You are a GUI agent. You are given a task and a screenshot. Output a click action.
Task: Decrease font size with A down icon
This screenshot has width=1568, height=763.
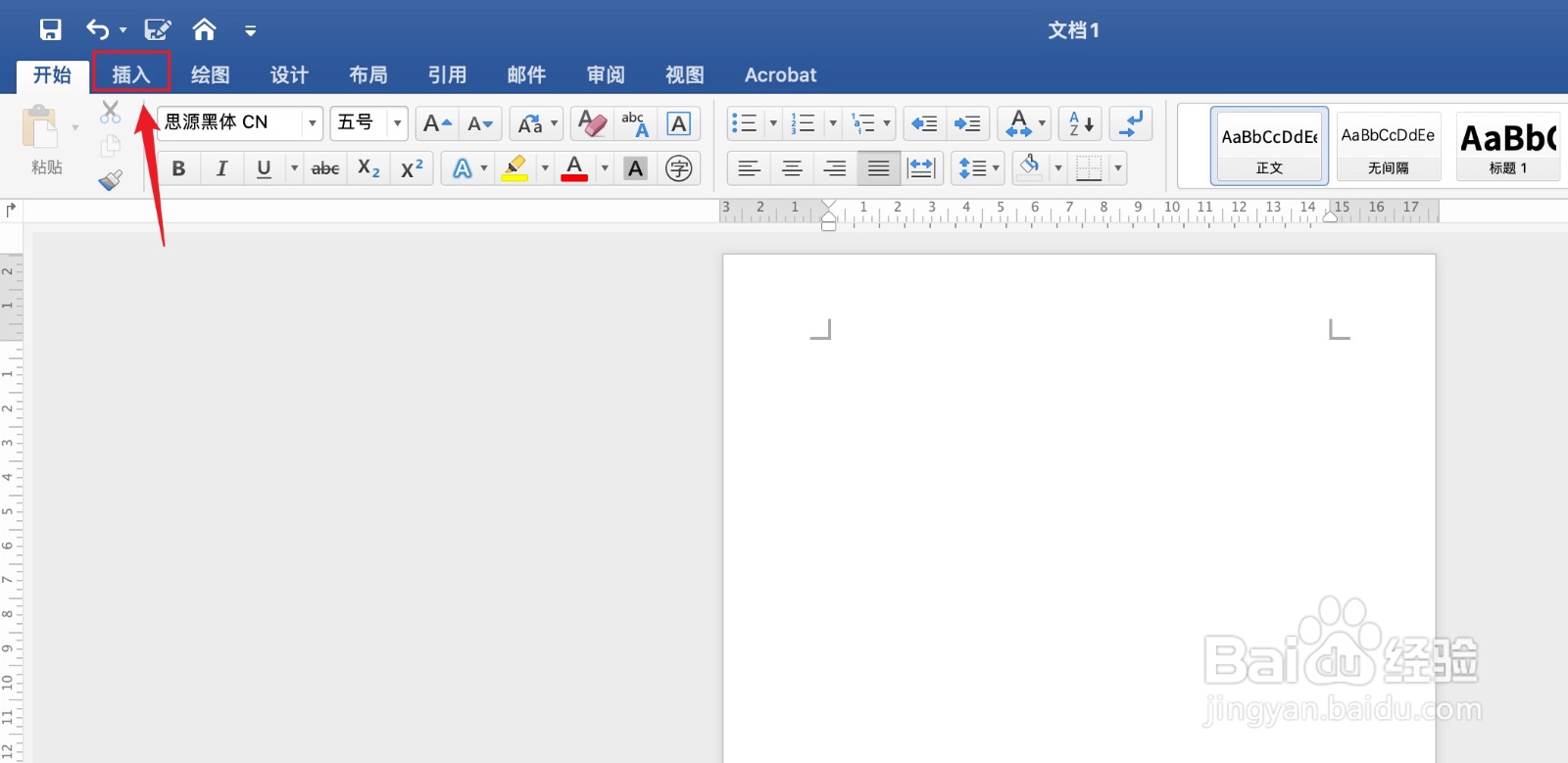pyautogui.click(x=480, y=123)
